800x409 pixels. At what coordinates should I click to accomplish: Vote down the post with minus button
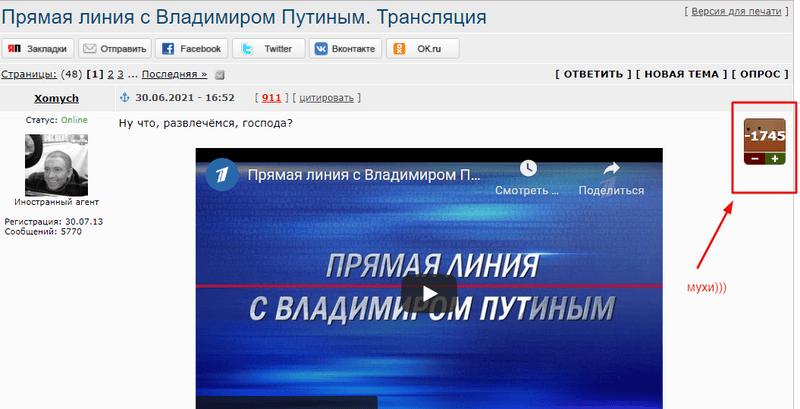755,159
